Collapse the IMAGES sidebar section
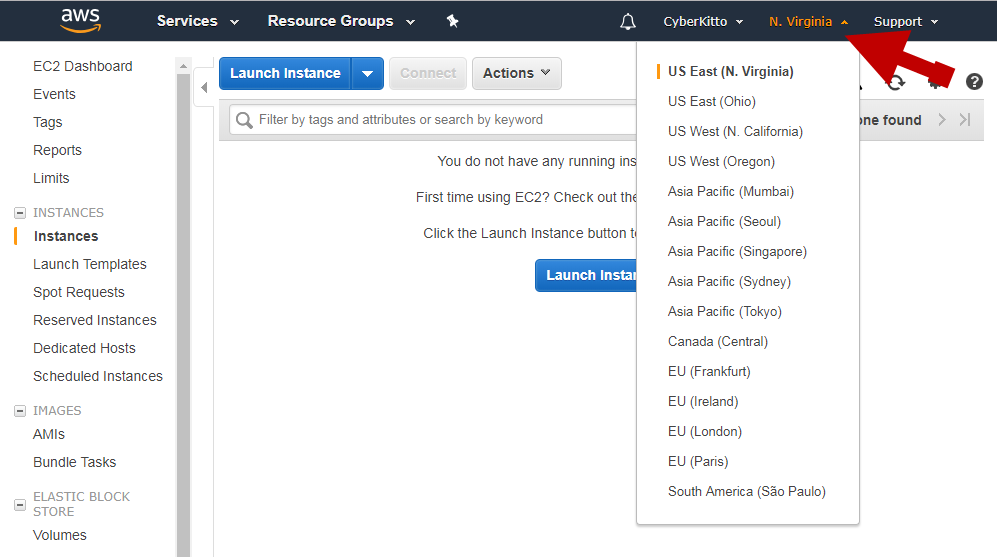This screenshot has width=997, height=557. (20, 411)
